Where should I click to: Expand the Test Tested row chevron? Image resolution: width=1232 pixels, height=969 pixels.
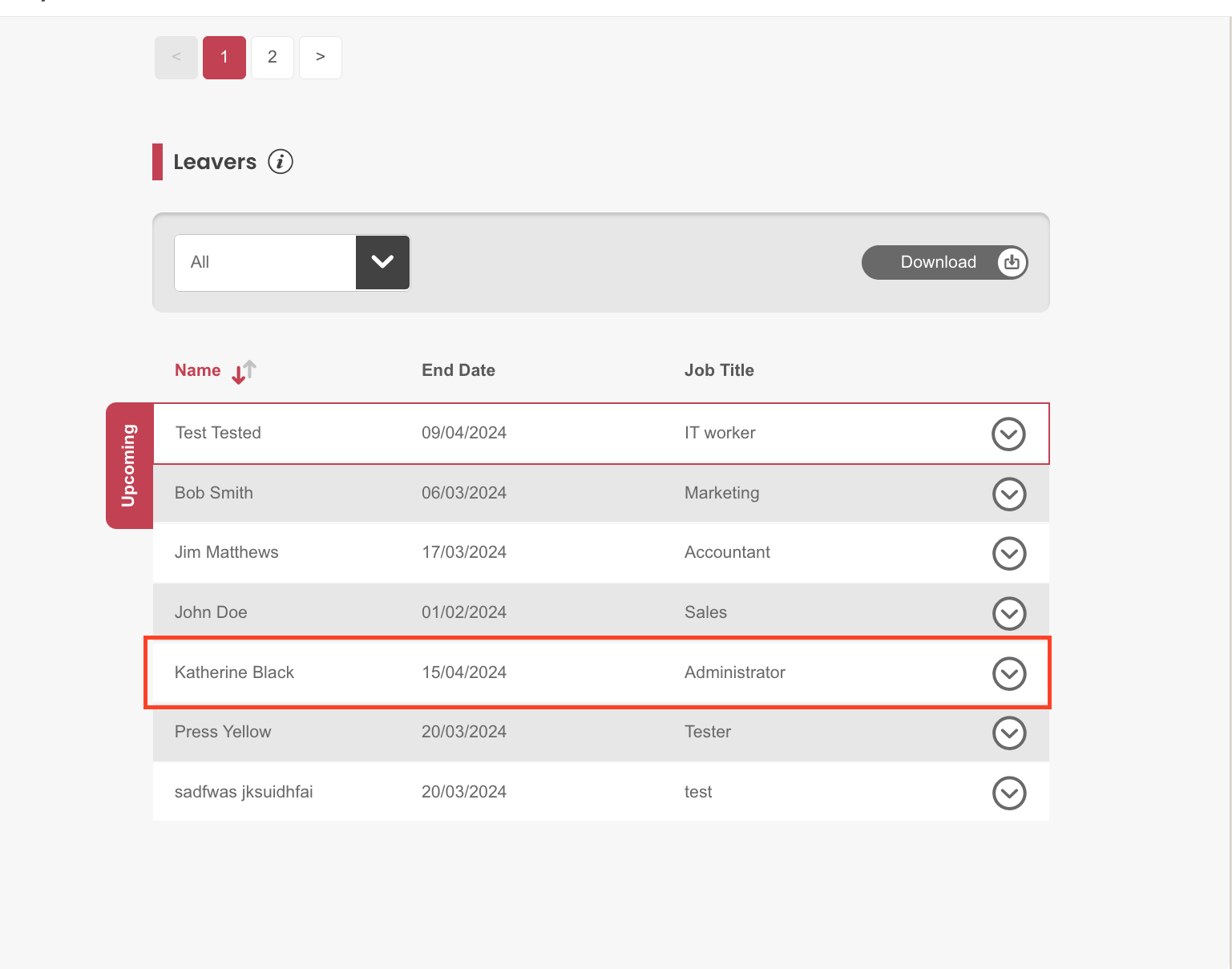(1008, 434)
